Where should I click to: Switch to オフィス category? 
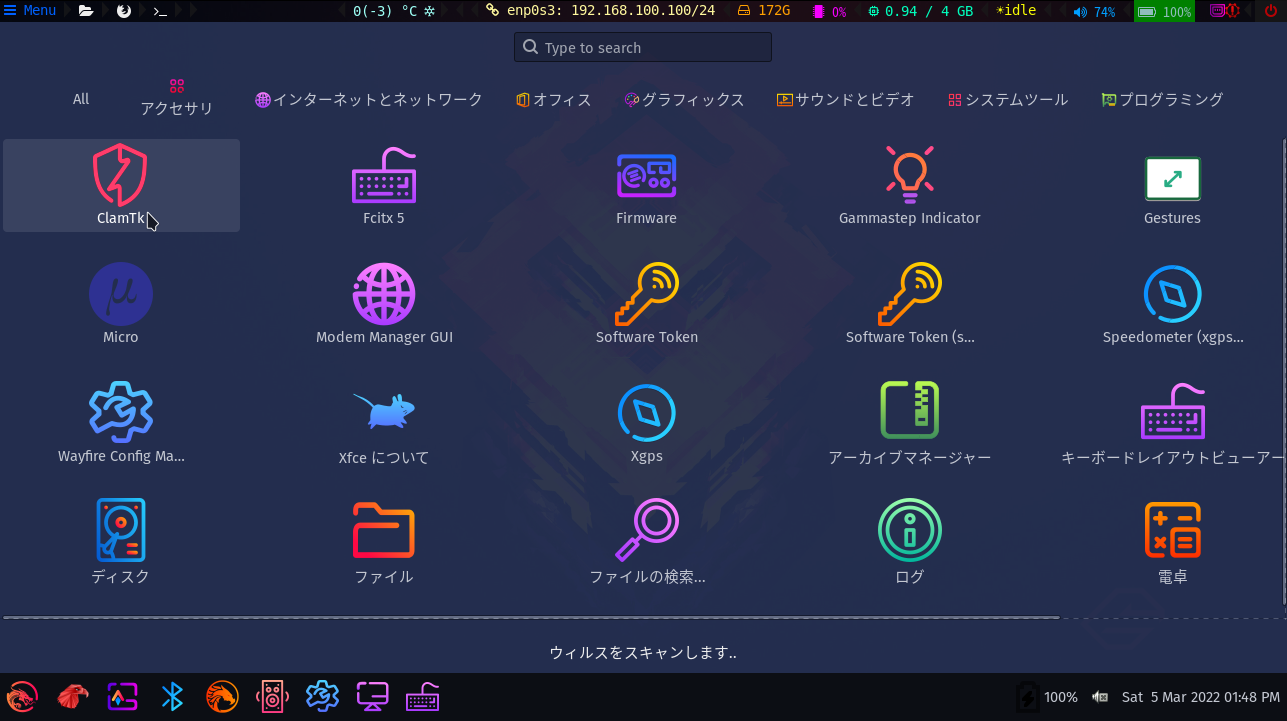coord(554,99)
